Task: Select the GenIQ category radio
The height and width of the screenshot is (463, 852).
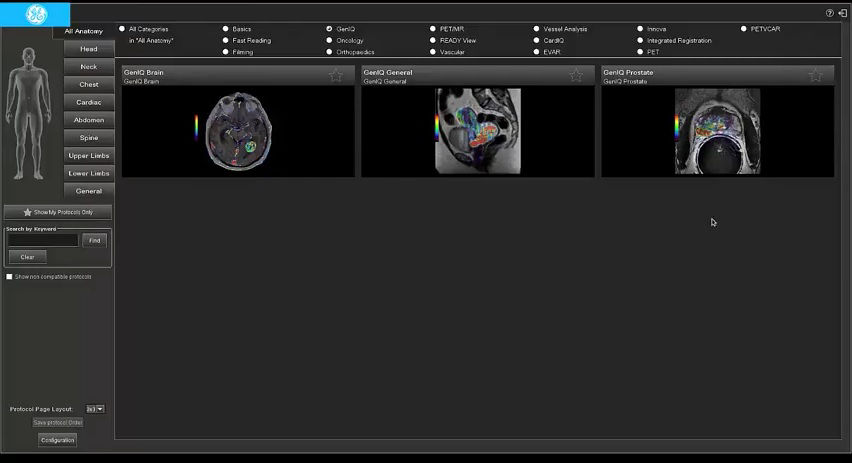Action: pyautogui.click(x=329, y=29)
